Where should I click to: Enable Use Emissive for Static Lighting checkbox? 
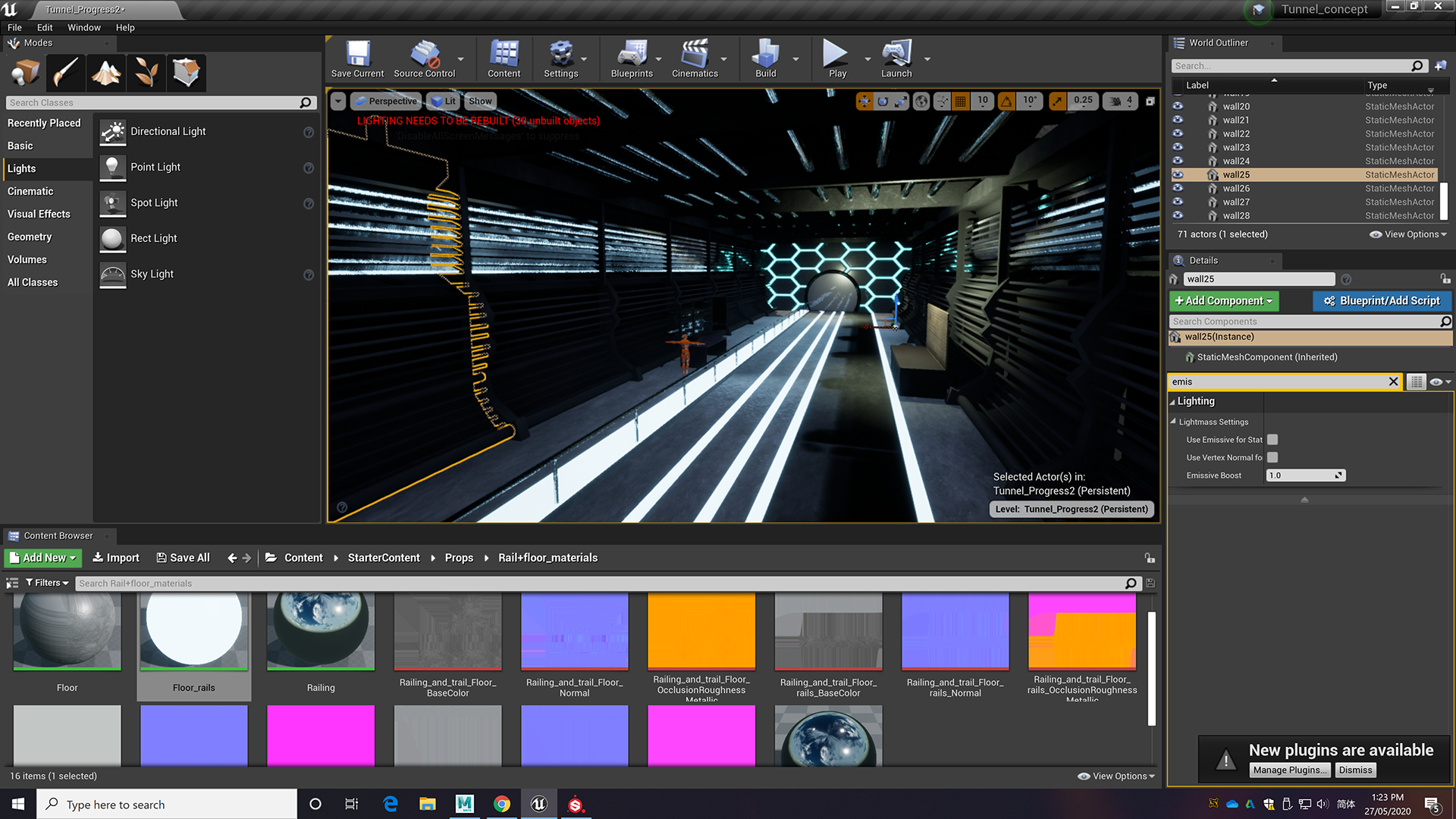click(1272, 440)
